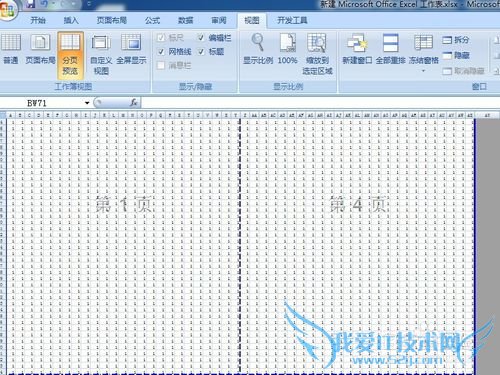Click the Save icon in quick access toolbar
500x375 pixels.
(30, 4)
